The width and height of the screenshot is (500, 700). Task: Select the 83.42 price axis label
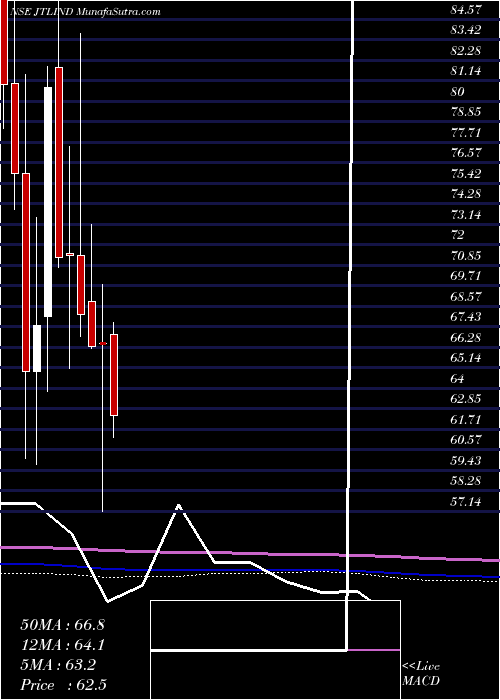[466, 30]
